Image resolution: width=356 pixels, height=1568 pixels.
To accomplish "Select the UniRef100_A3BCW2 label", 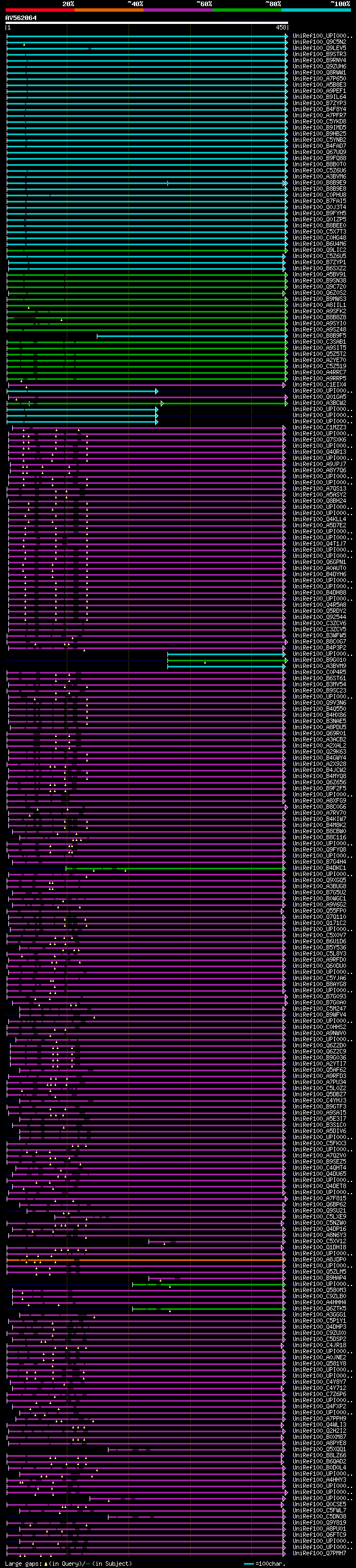I will coord(319,402).
